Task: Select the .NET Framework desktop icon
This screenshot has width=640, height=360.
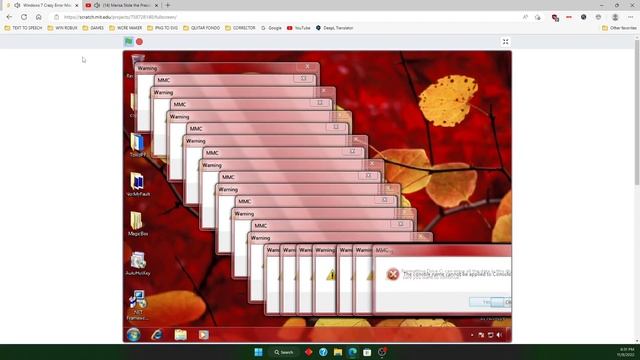Action: [x=138, y=305]
